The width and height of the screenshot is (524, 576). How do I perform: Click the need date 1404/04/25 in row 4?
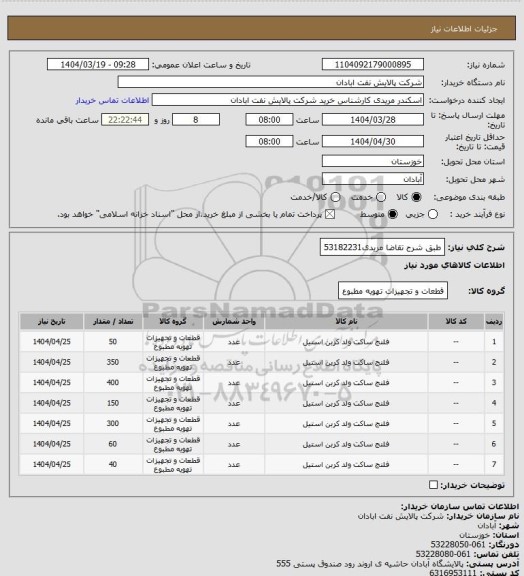(51, 403)
